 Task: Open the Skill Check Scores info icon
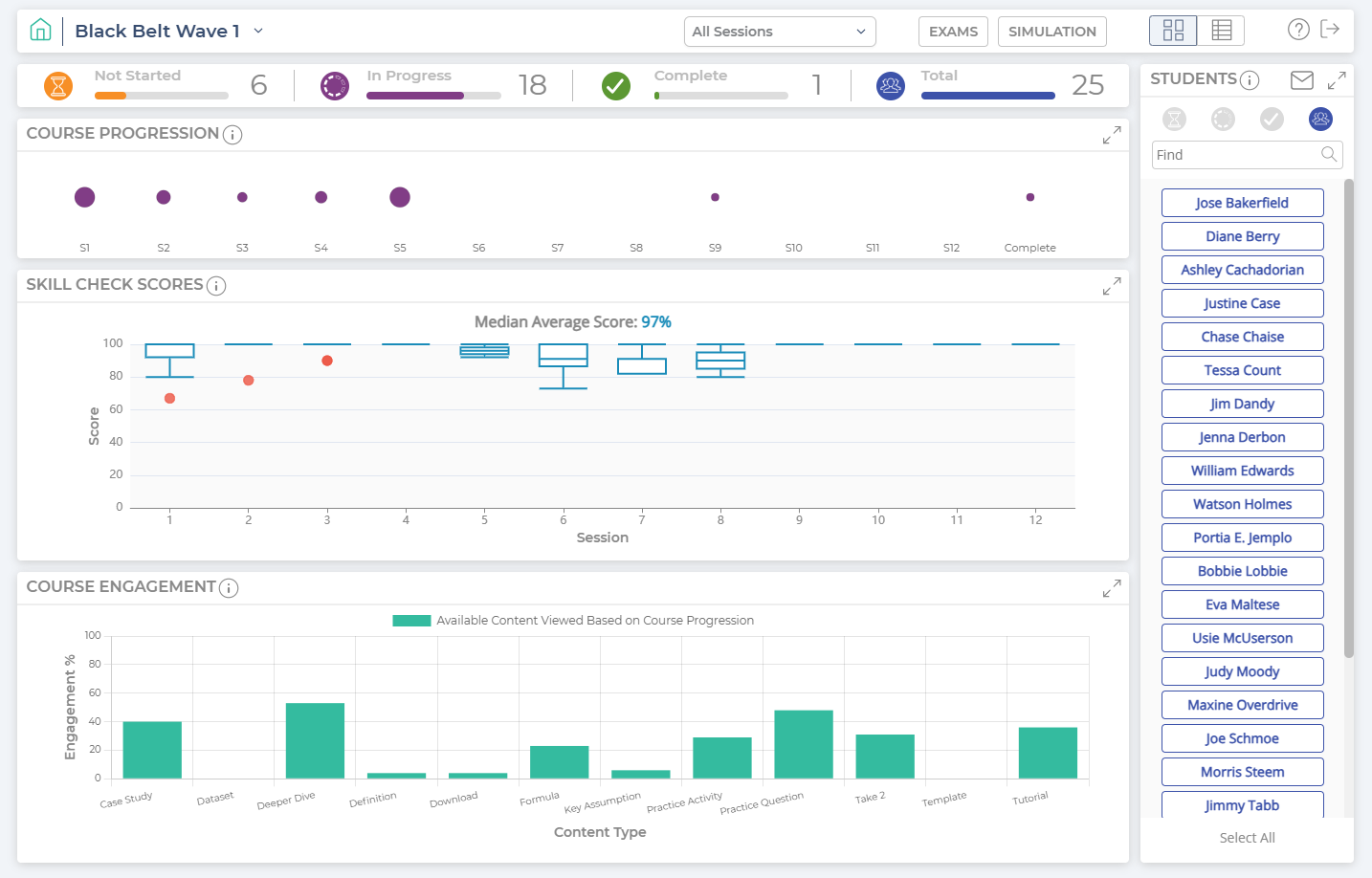tap(216, 286)
